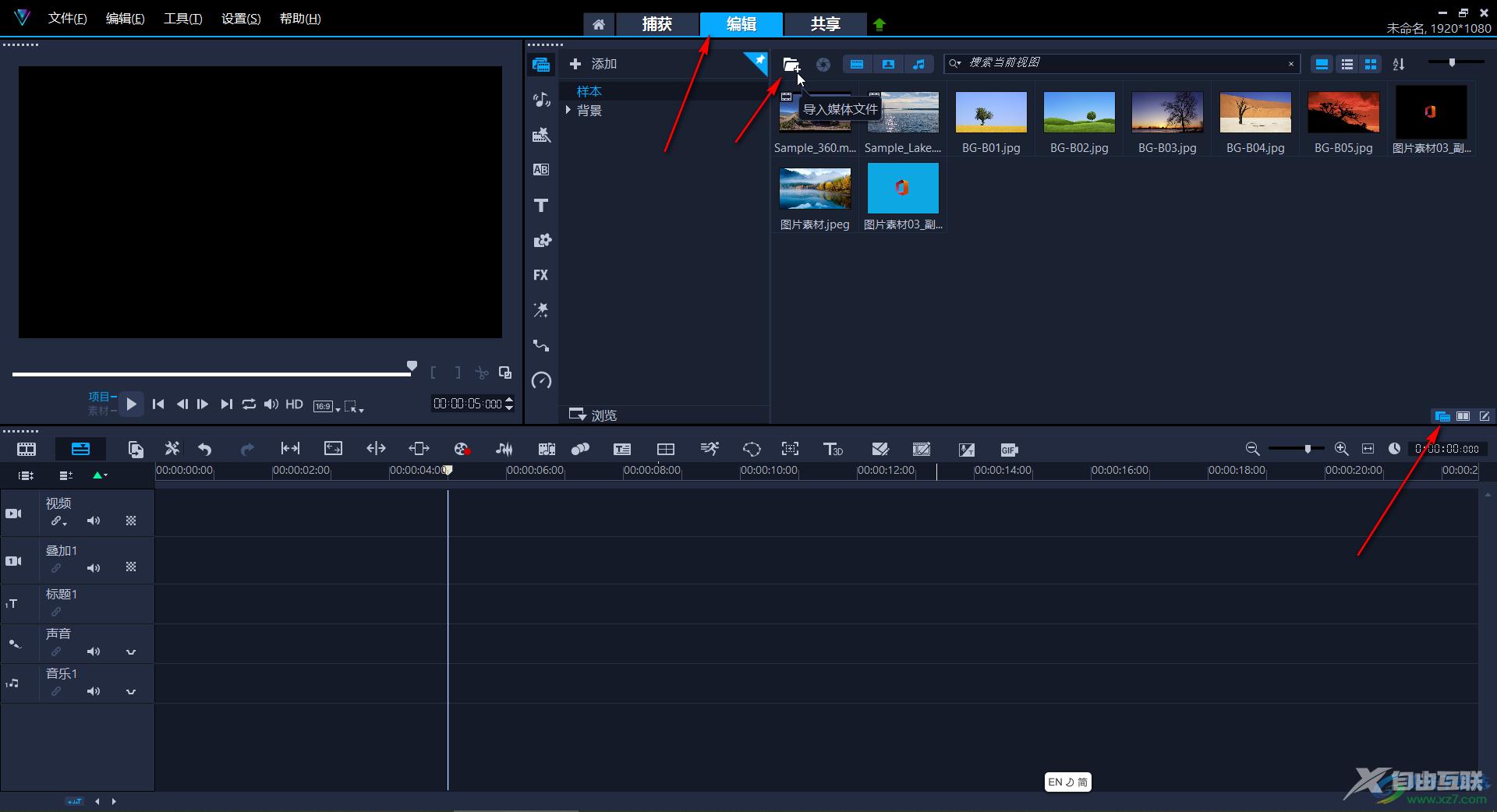1497x812 pixels.
Task: Click the Play button in preview
Action: pyautogui.click(x=131, y=404)
